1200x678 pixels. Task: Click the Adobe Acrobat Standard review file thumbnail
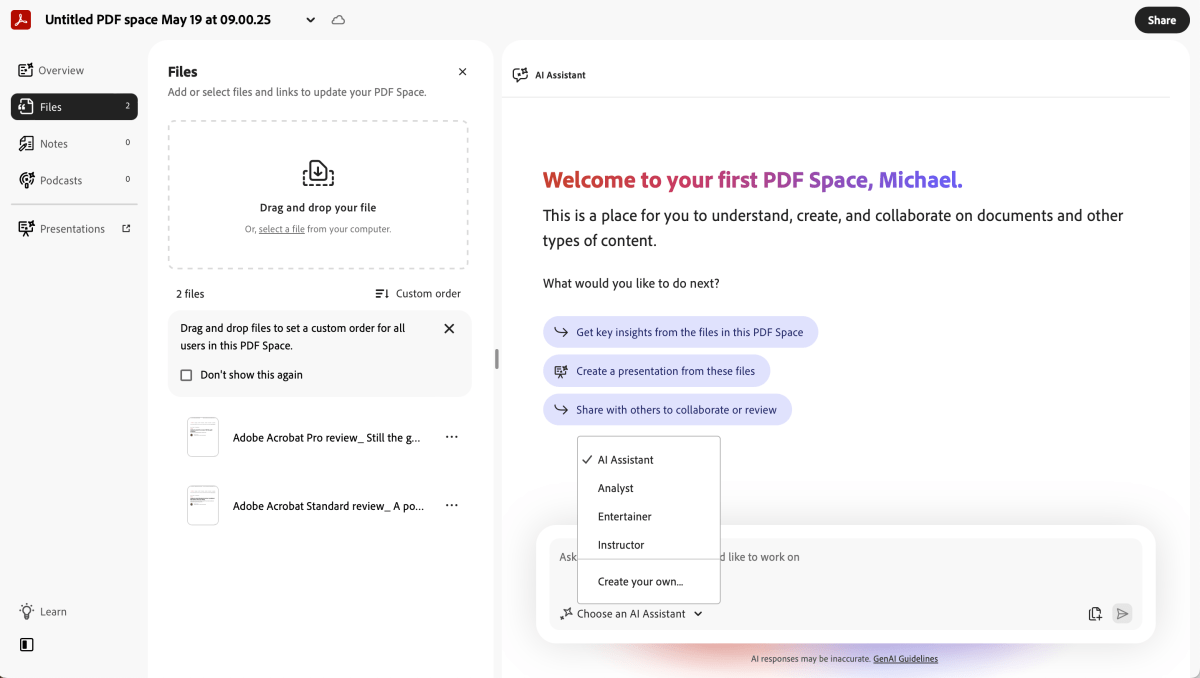[x=203, y=505]
